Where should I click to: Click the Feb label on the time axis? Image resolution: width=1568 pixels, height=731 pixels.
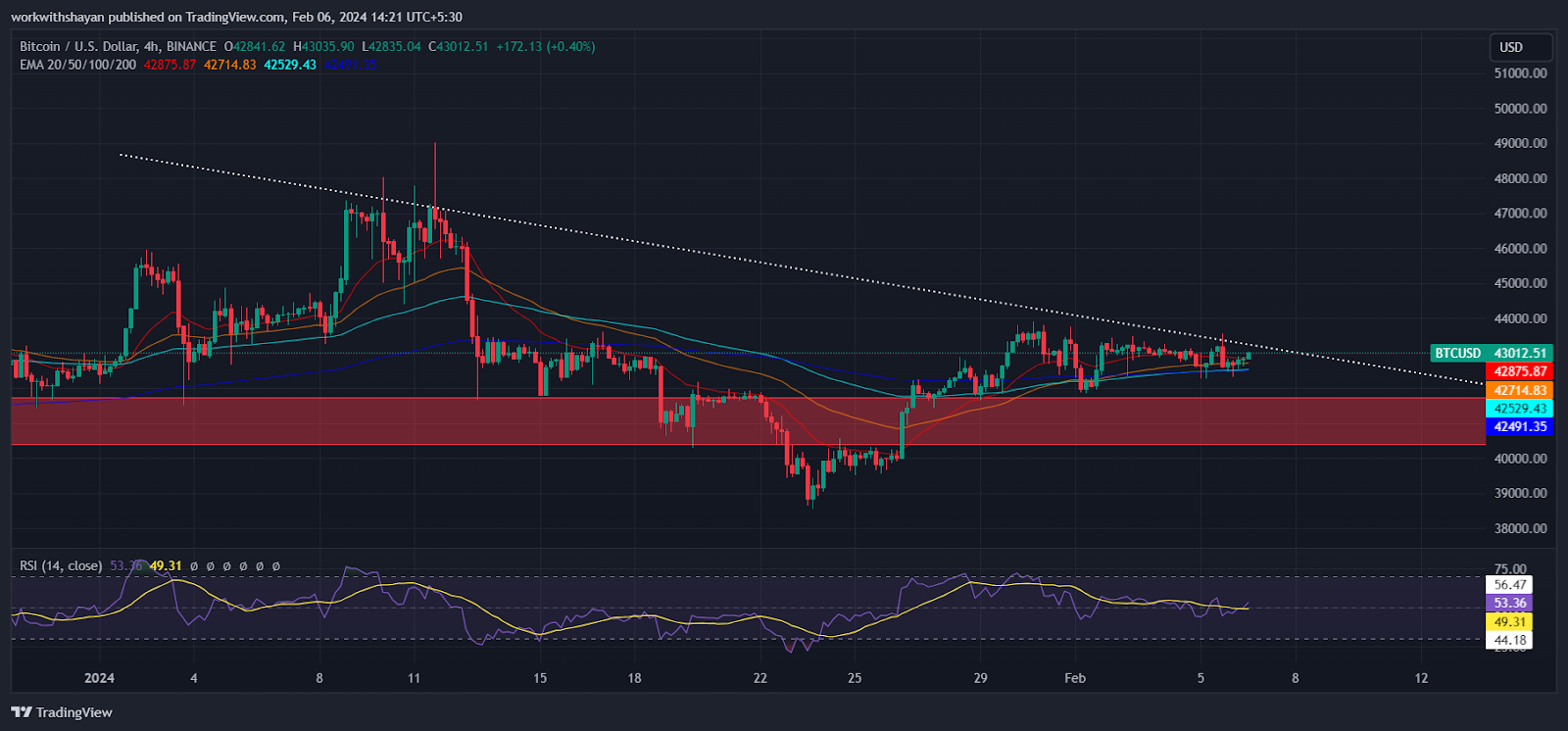point(1075,678)
